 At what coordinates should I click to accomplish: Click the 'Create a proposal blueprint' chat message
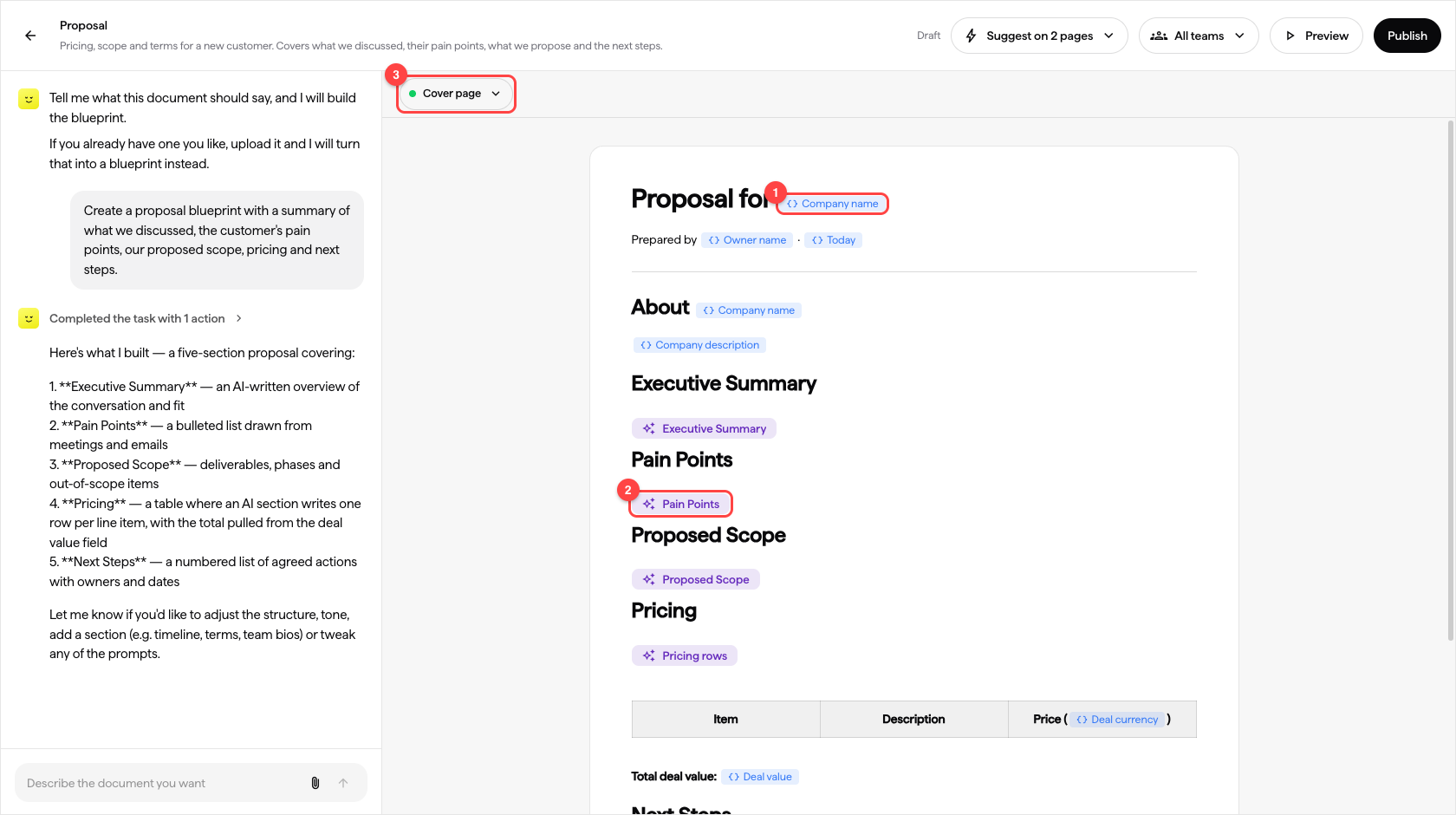tap(217, 240)
